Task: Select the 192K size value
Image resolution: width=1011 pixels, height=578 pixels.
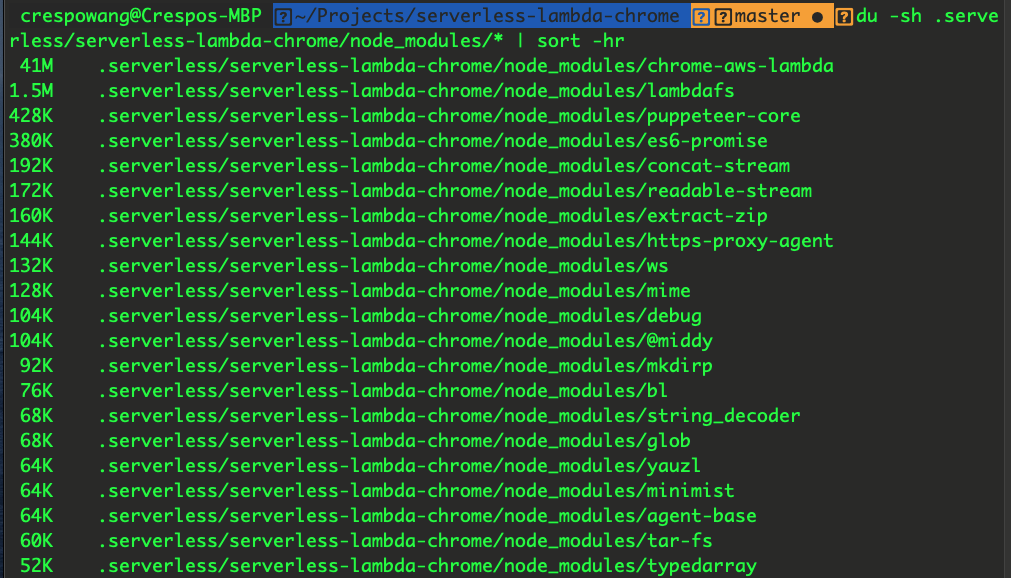Action: coord(32,166)
